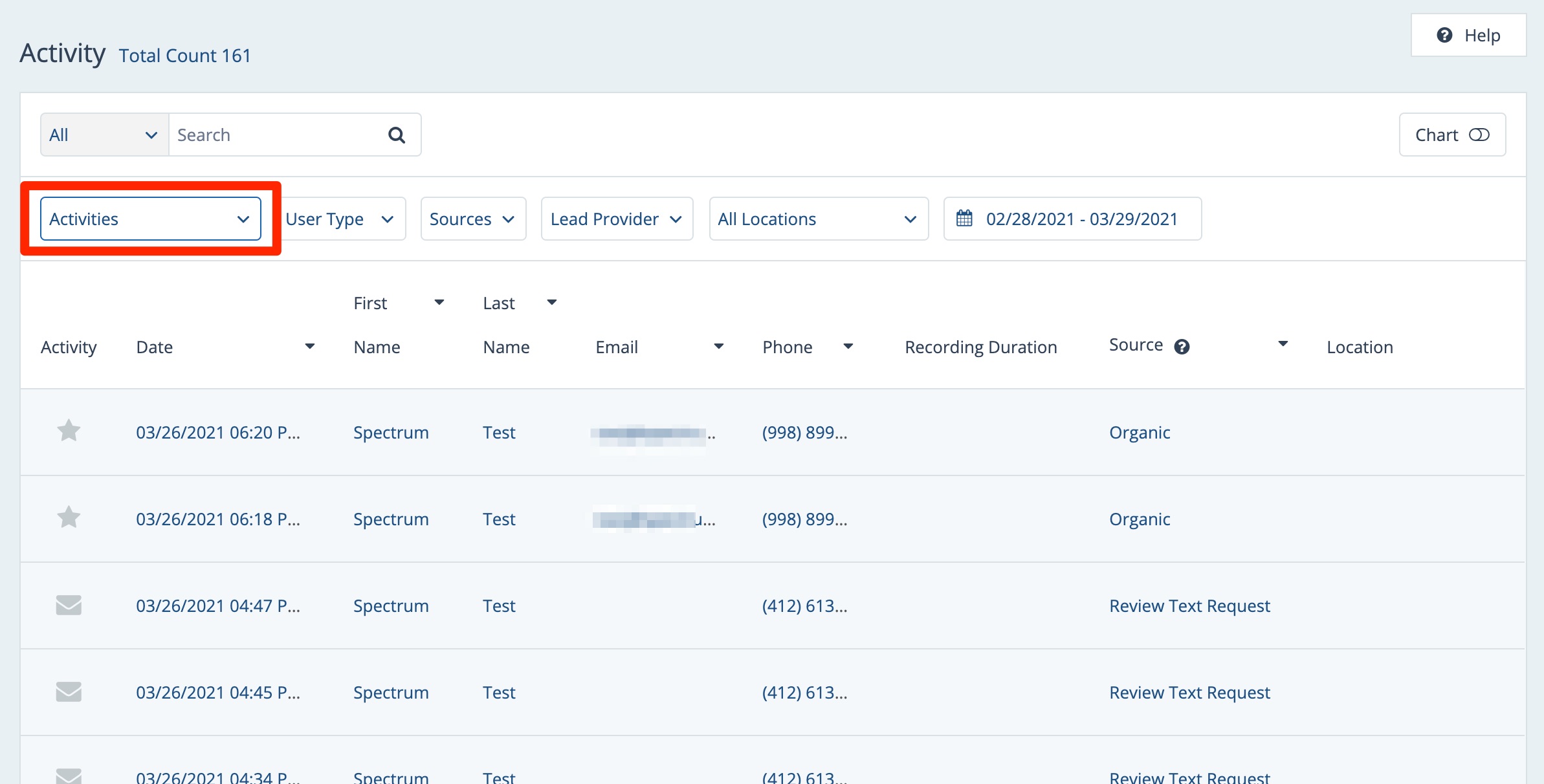1544x784 pixels.
Task: Open the All search category selector
Action: pyautogui.click(x=104, y=135)
